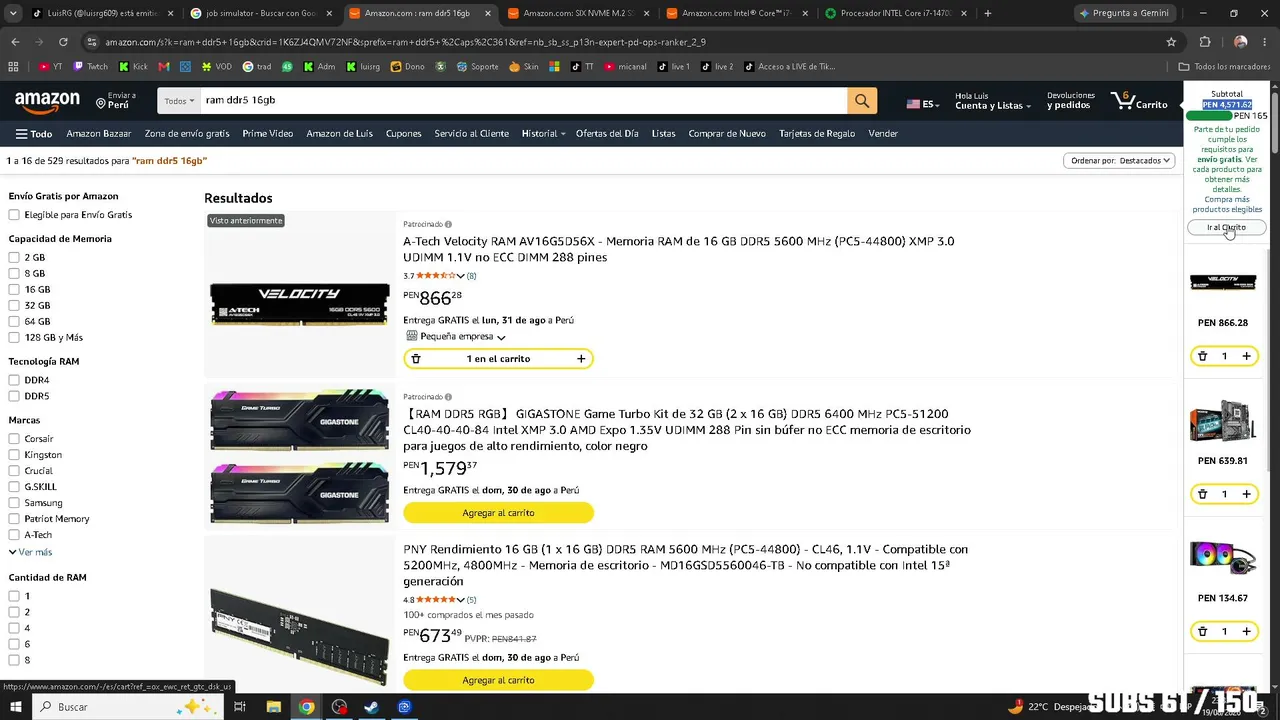Check the Samsung brand filter
Screen dimensions: 1280x720
click(x=14, y=503)
